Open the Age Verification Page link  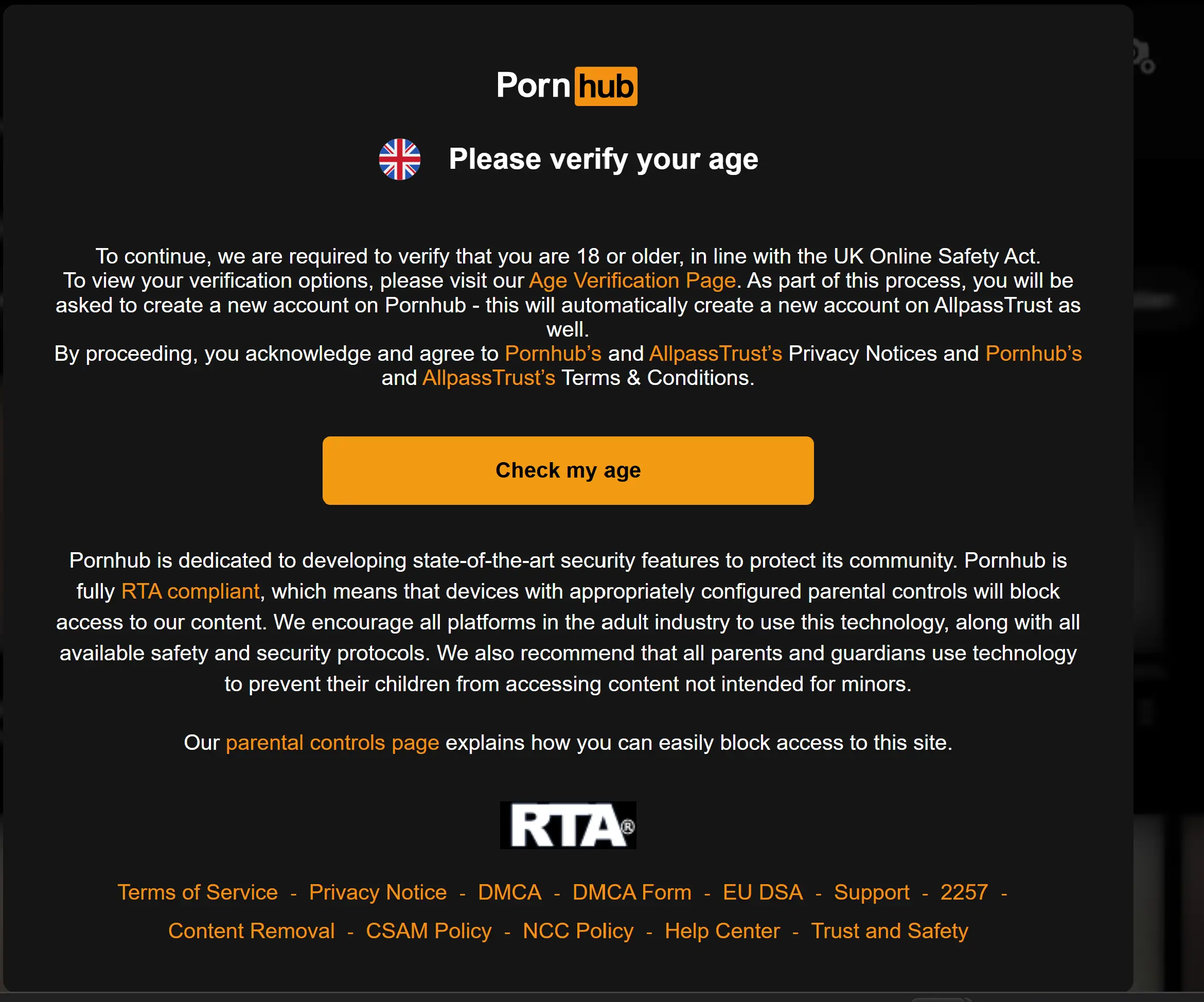[631, 280]
